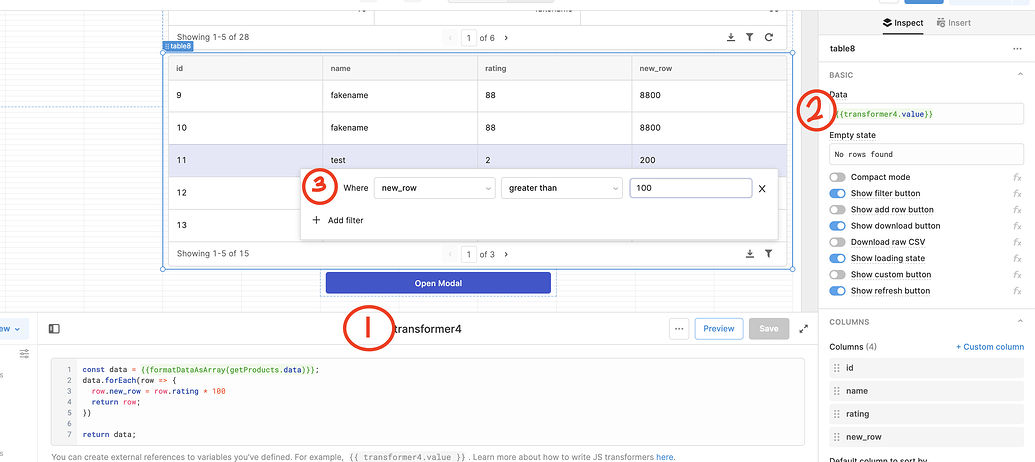This screenshot has height=462, width=1035.
Task: Open filter icon in upper table footer
Action: click(750, 38)
